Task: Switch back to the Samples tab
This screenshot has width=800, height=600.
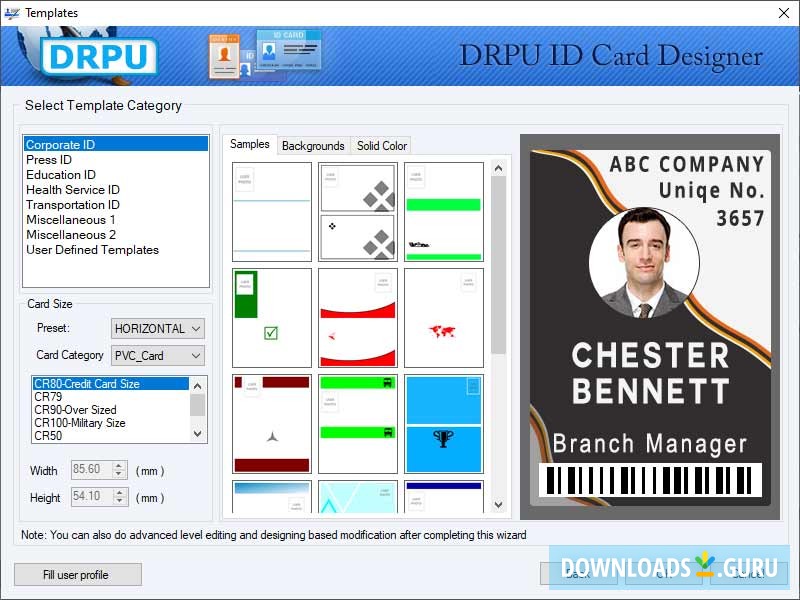Action: (x=250, y=145)
